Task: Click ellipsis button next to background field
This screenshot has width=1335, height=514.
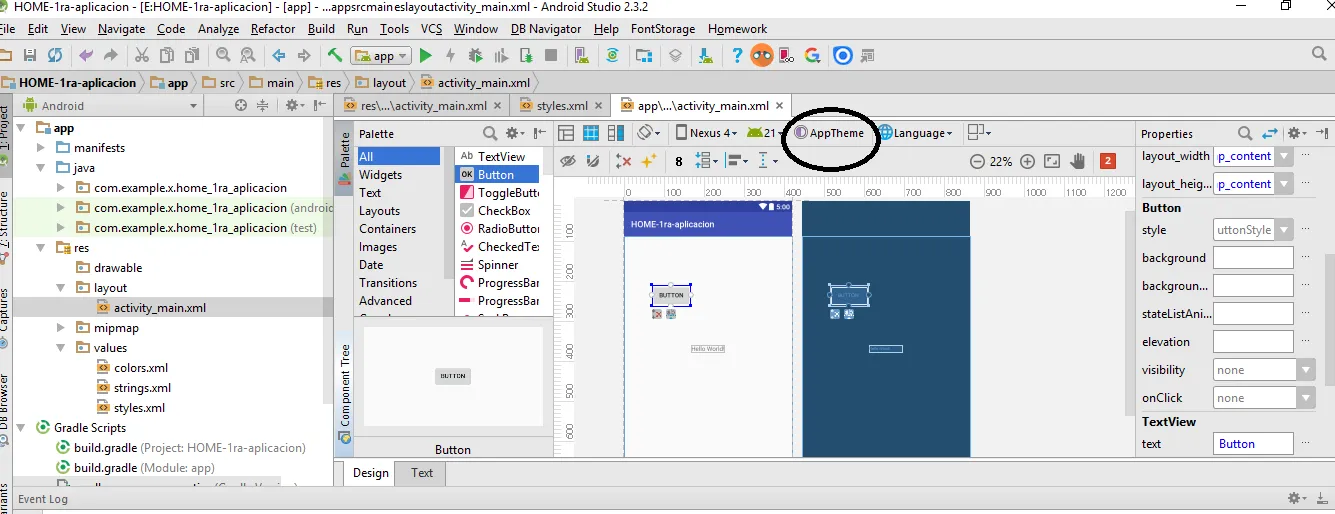Action: click(1305, 258)
